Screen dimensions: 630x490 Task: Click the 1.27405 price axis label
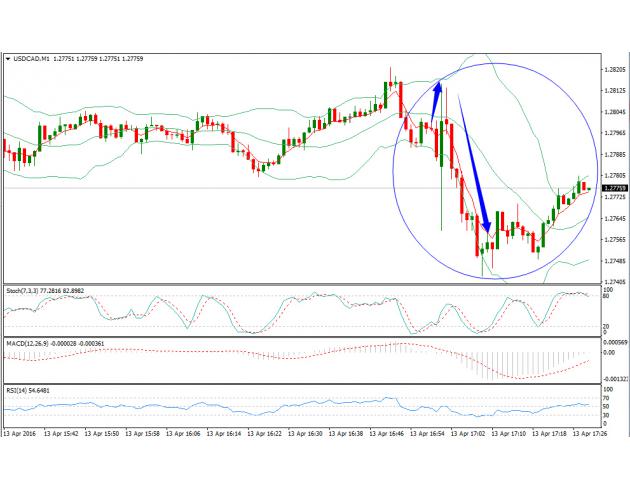click(616, 283)
